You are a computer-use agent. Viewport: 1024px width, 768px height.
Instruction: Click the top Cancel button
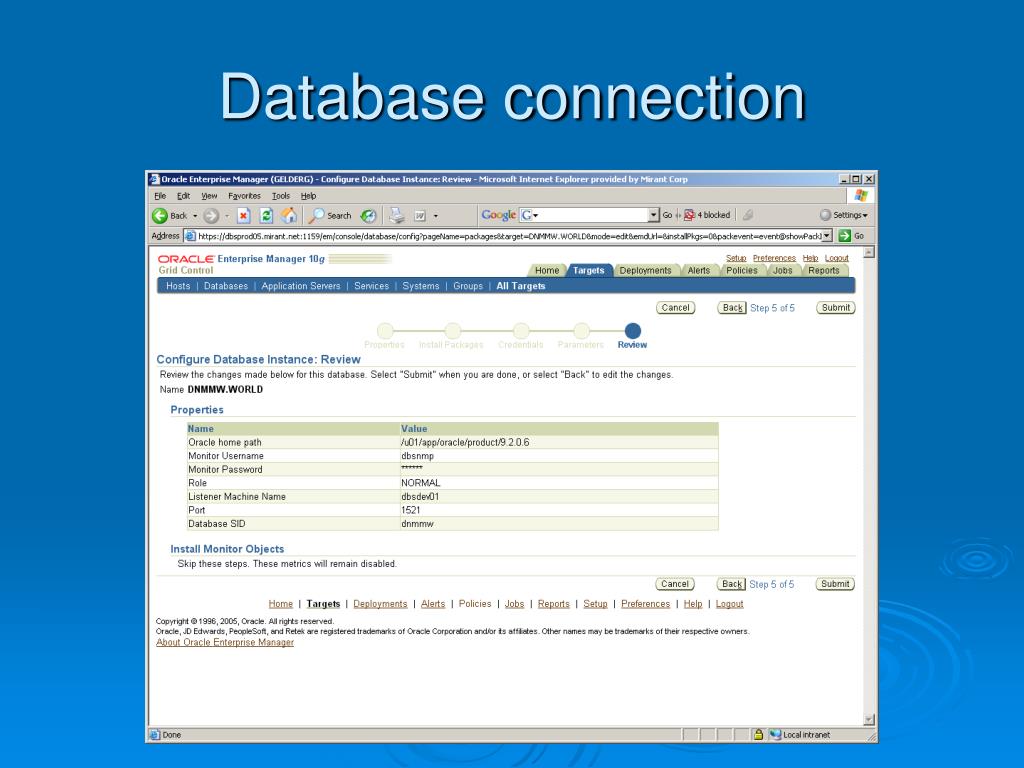[x=675, y=308]
